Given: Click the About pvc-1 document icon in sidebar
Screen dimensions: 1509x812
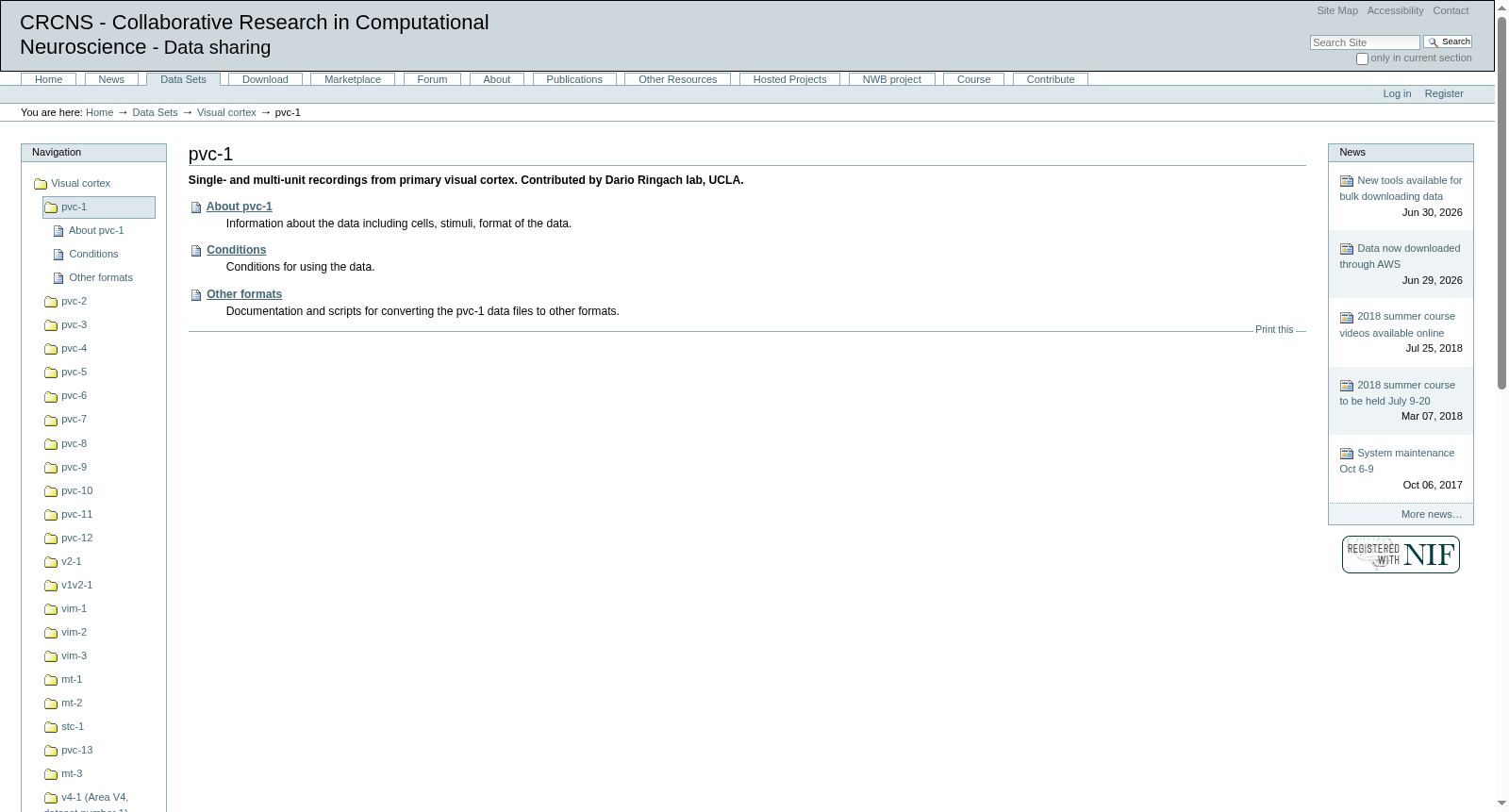Looking at the screenshot, I should [x=58, y=231].
